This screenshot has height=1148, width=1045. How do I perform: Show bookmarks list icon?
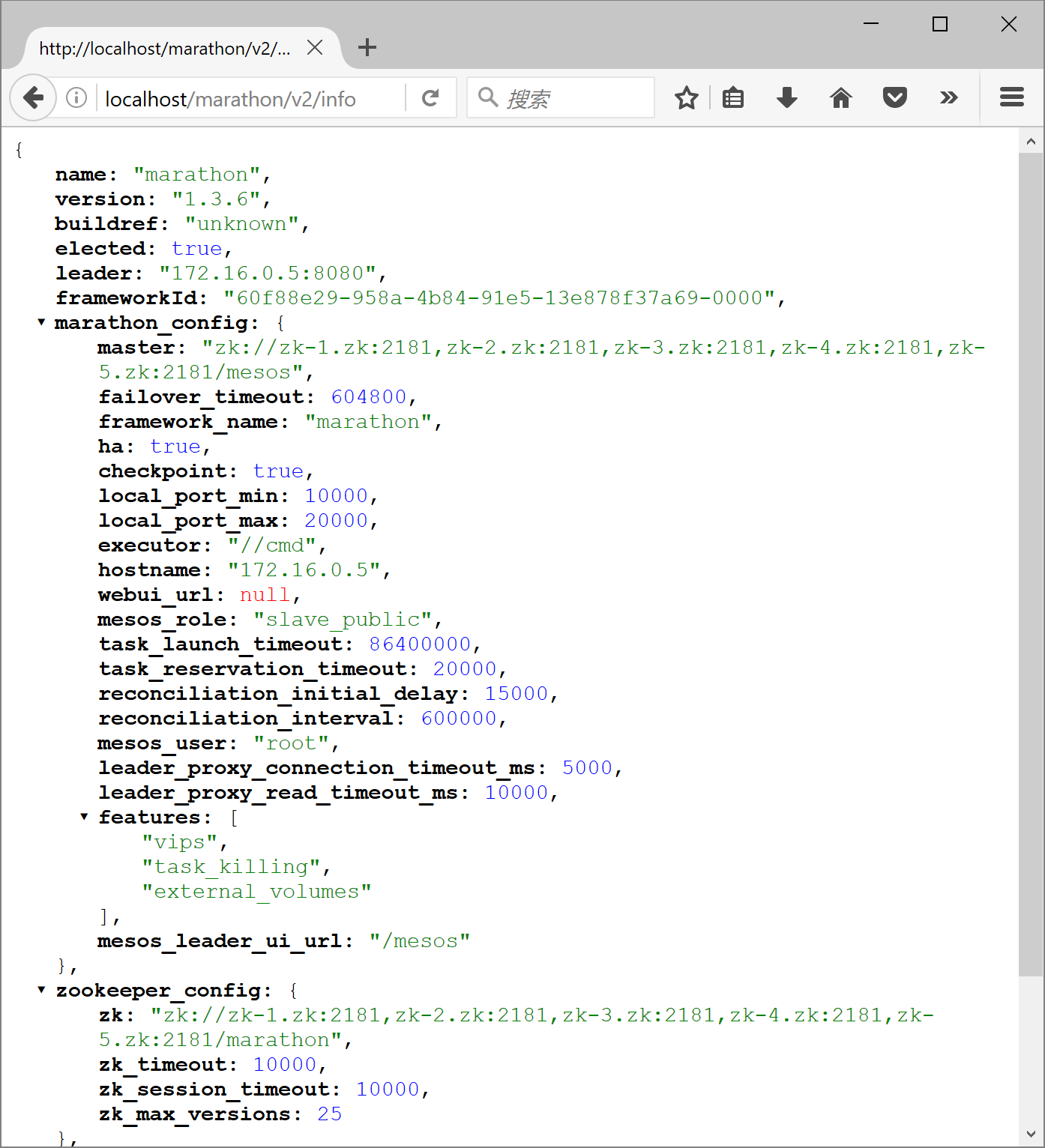pos(733,97)
